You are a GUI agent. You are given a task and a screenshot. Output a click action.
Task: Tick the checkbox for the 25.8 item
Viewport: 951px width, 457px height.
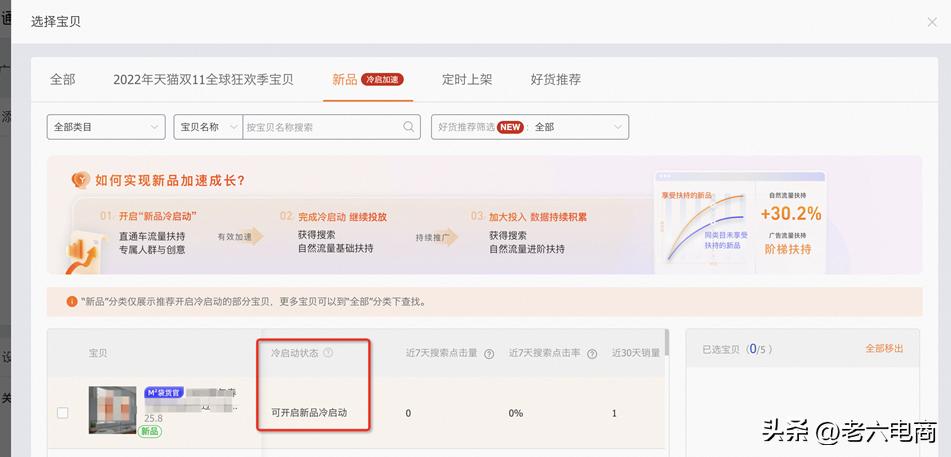62,413
